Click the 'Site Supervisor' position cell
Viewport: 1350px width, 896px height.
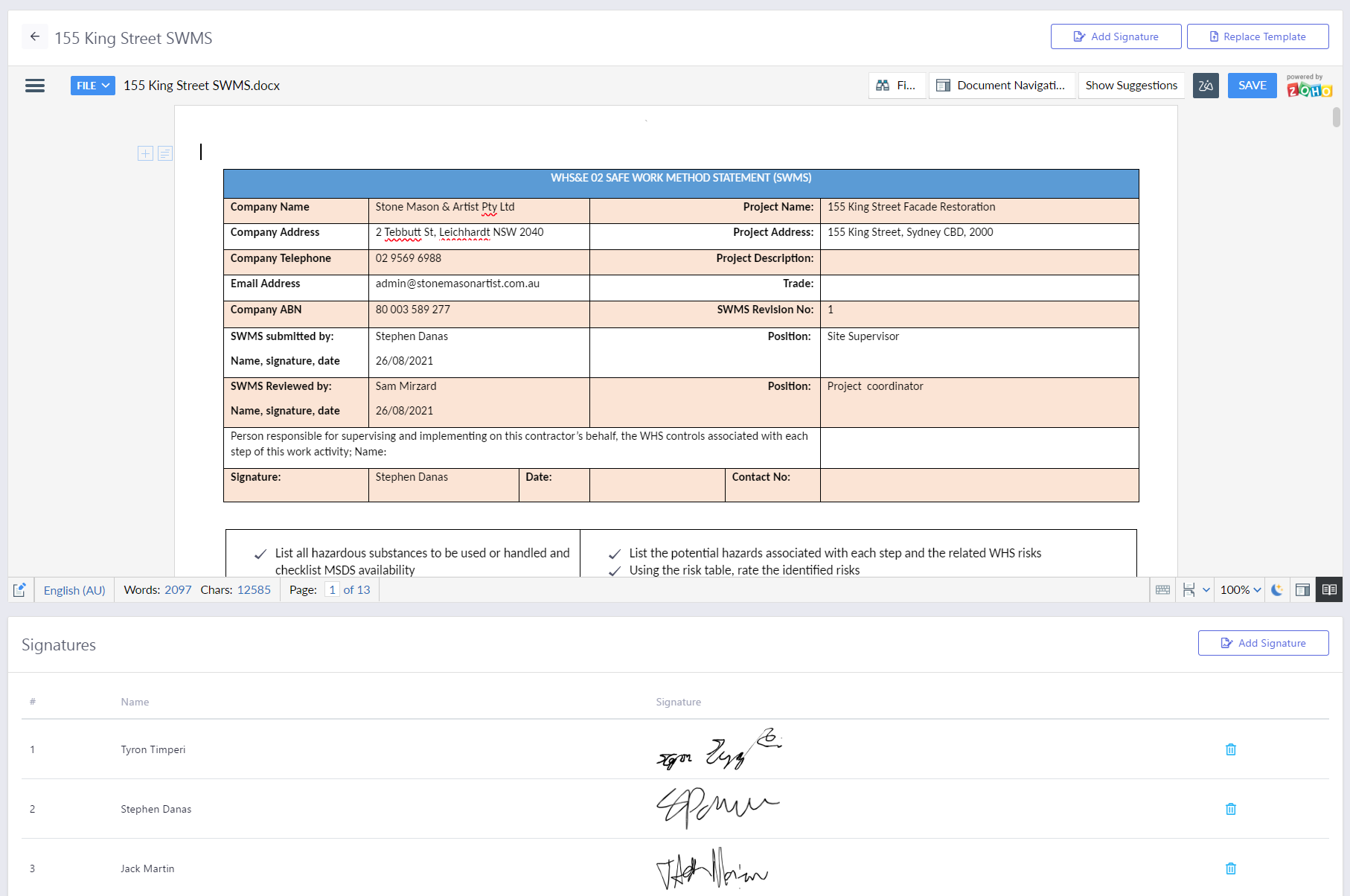point(979,352)
